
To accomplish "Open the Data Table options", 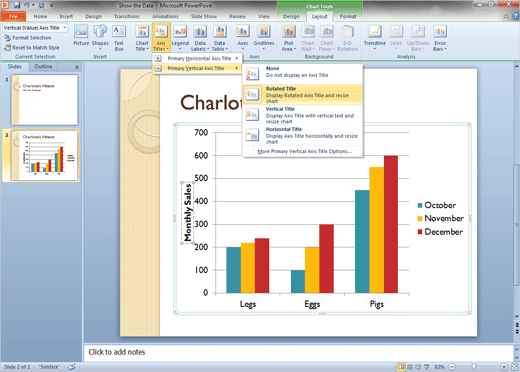I will 220,37.
